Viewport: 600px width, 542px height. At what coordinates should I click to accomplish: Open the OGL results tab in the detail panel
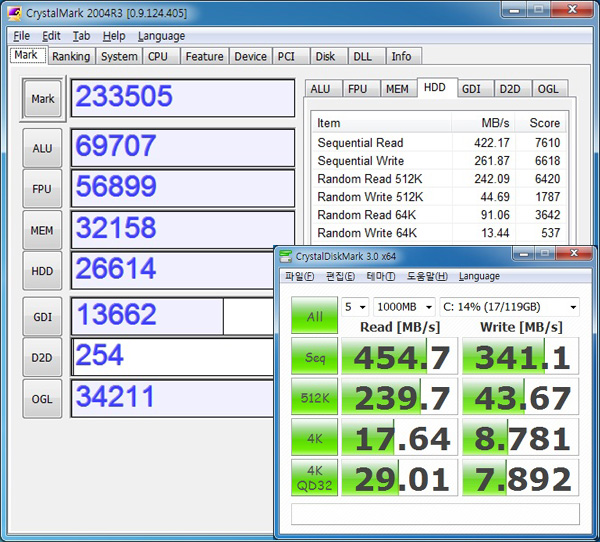(548, 89)
